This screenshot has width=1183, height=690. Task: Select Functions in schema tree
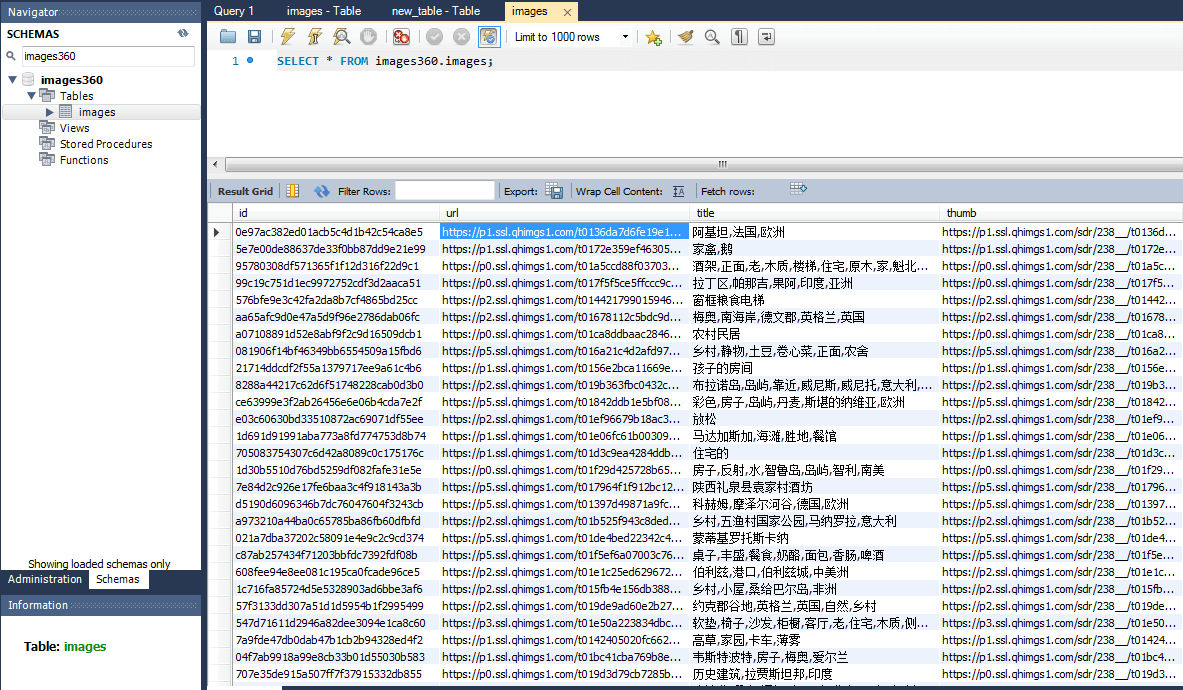84,160
